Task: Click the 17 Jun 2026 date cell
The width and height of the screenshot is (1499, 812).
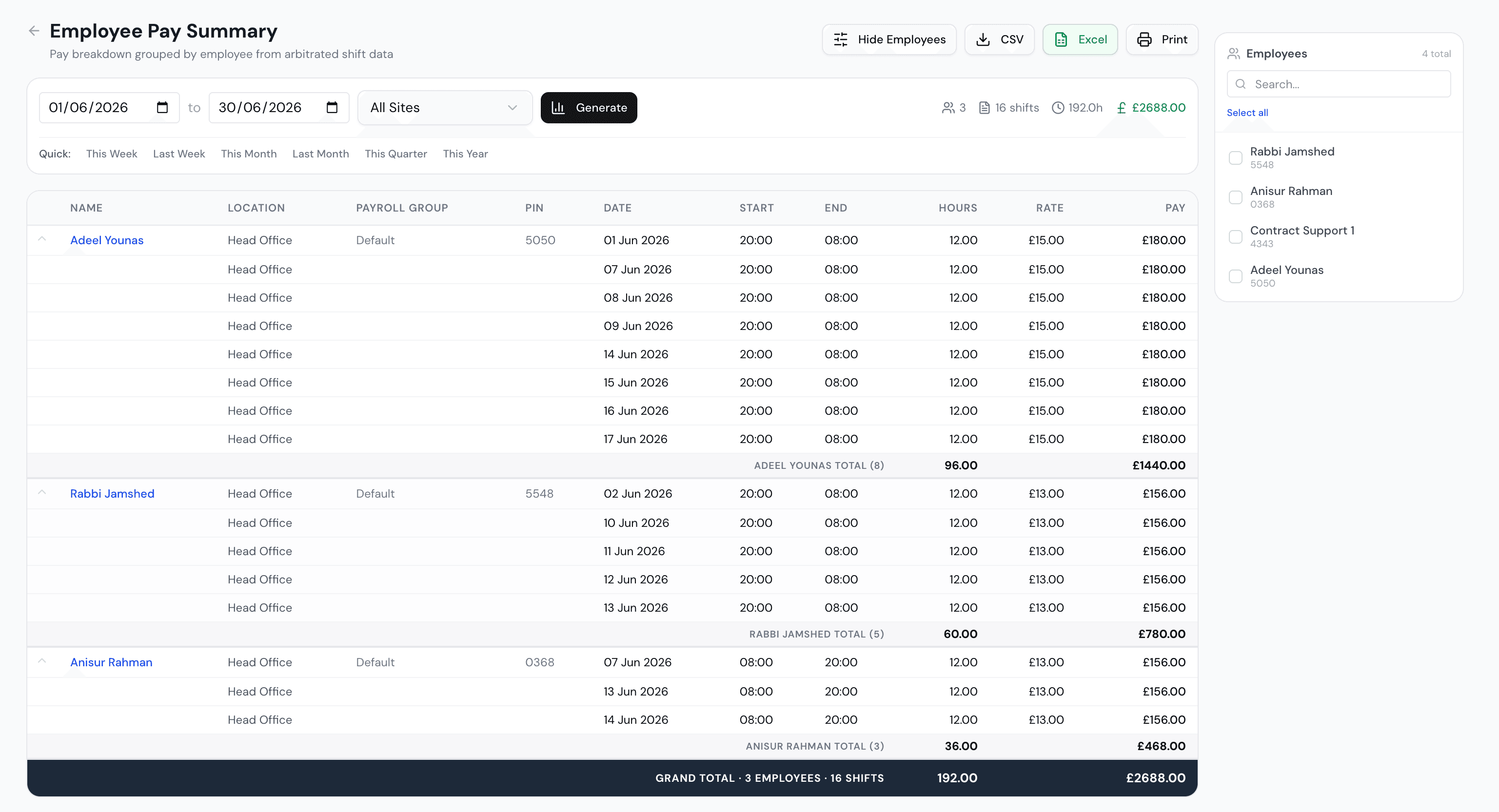Action: coord(635,439)
